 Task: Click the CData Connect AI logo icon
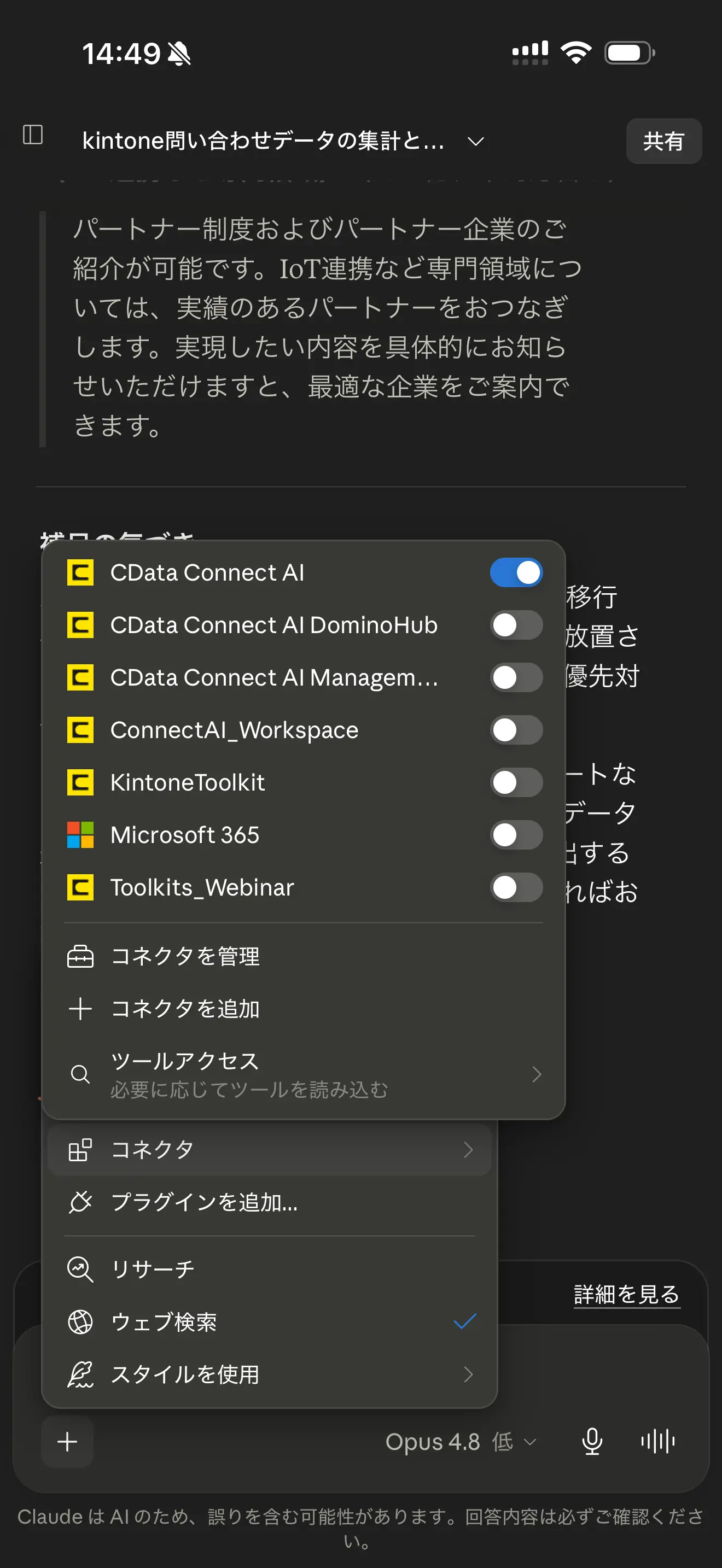80,572
